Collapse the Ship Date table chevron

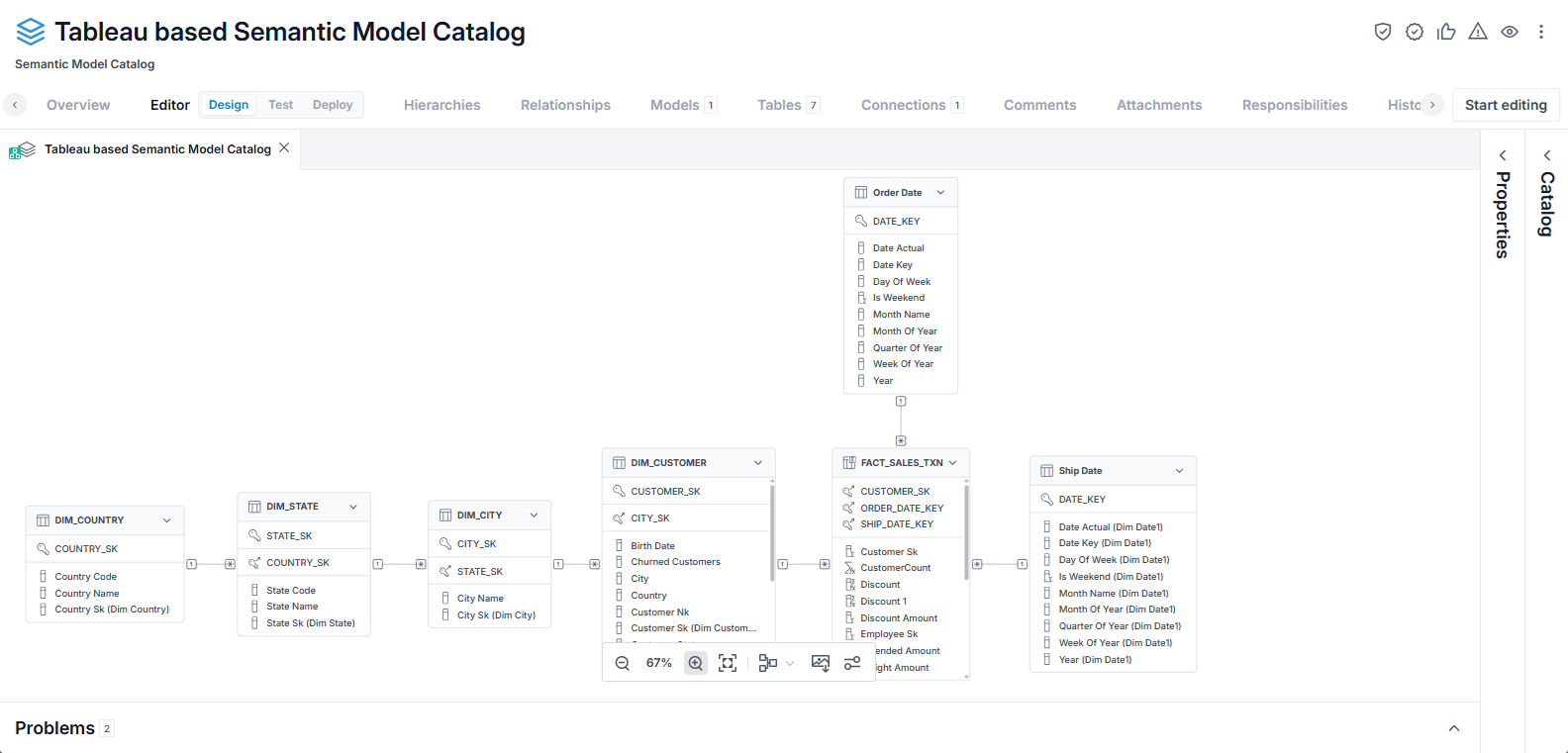(x=1179, y=471)
